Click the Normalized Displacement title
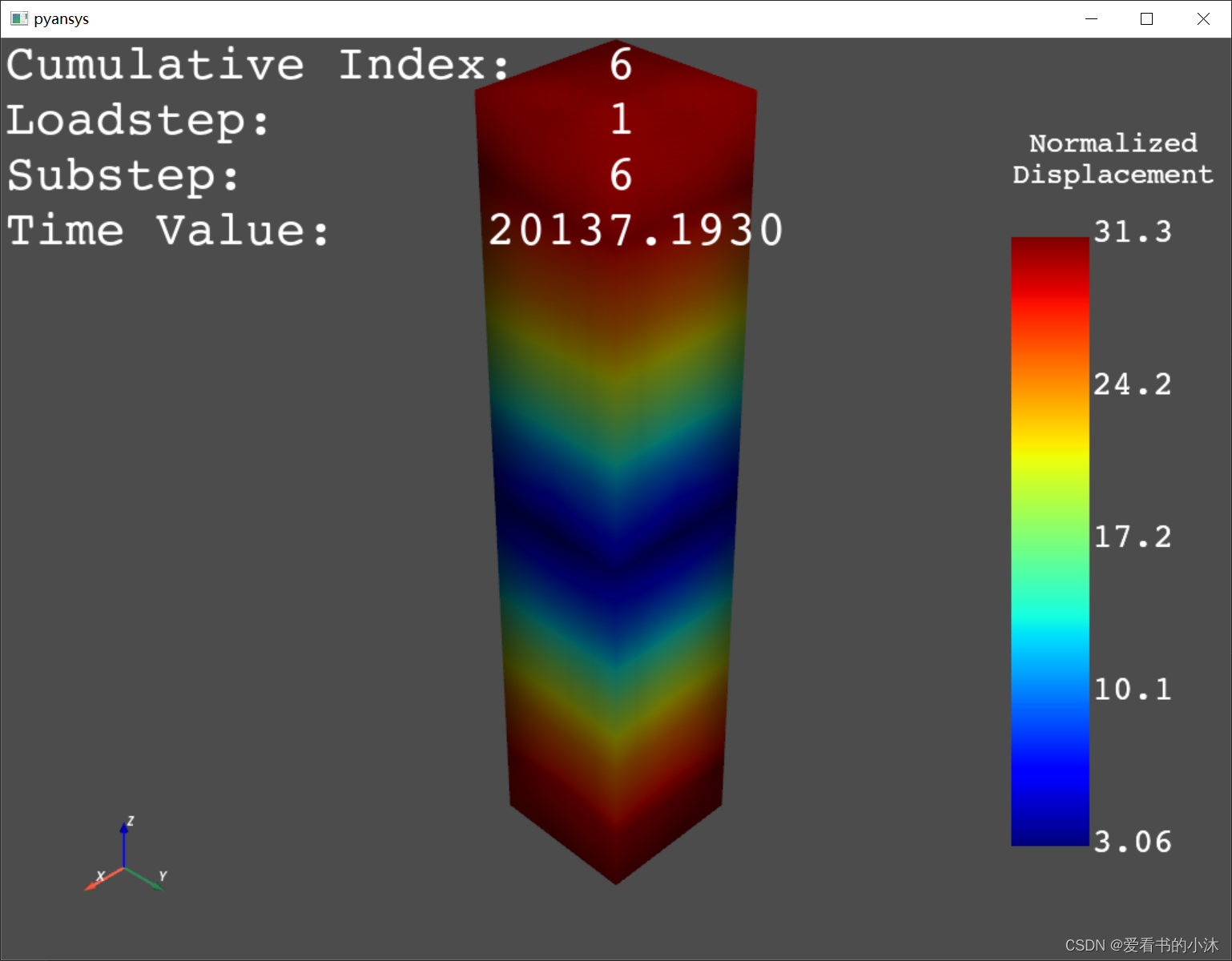The height and width of the screenshot is (961, 1232). [x=1113, y=159]
